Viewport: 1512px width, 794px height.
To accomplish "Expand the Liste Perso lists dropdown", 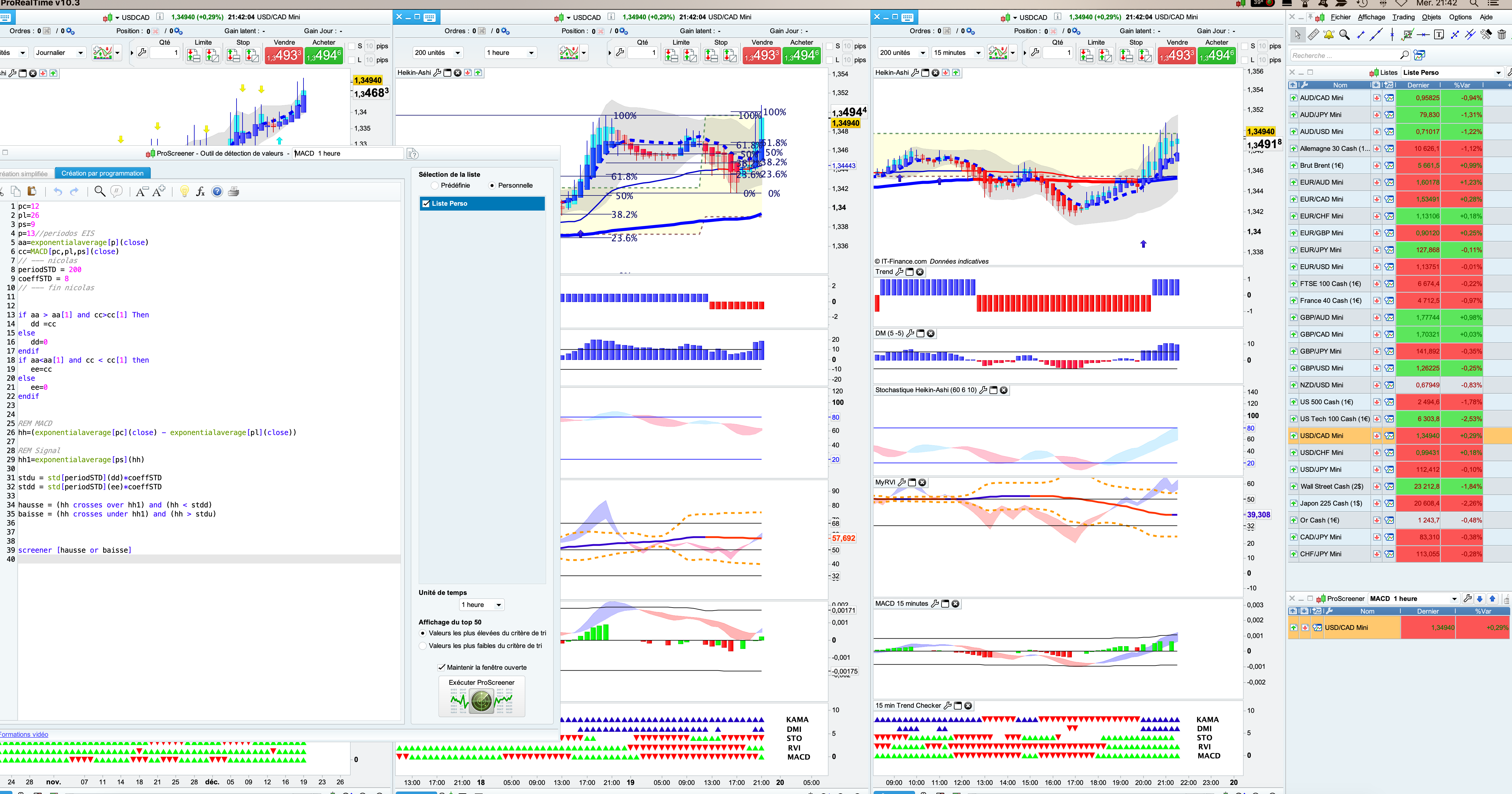I will pyautogui.click(x=1498, y=73).
